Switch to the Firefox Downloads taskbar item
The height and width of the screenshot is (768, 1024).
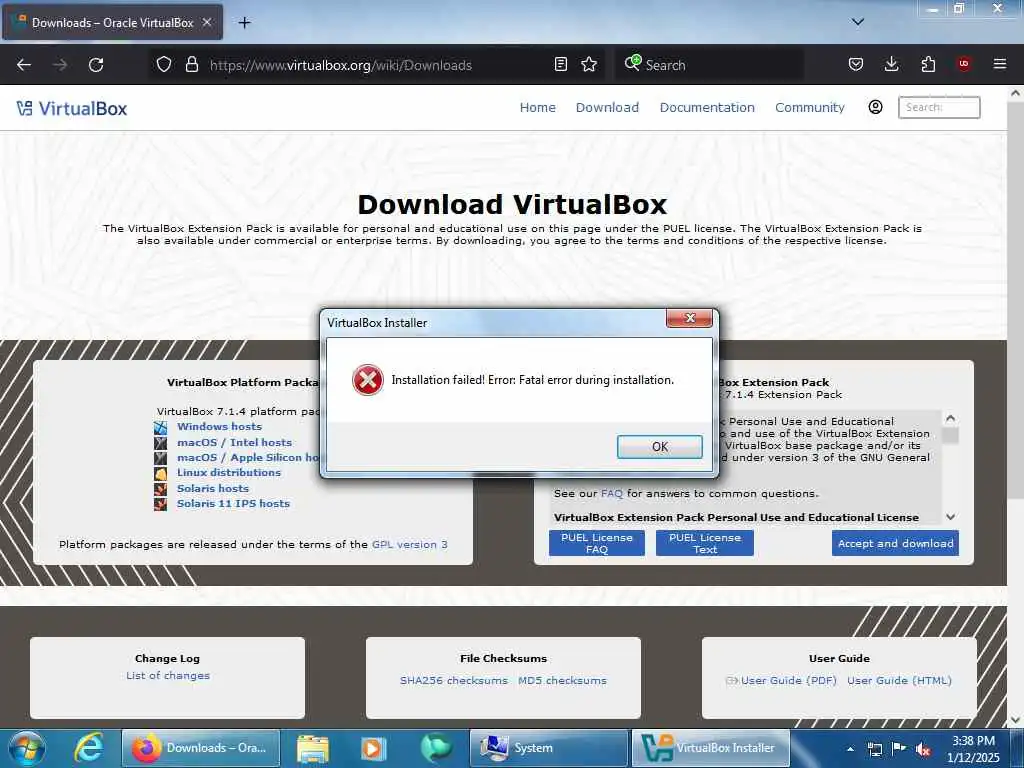pos(201,748)
